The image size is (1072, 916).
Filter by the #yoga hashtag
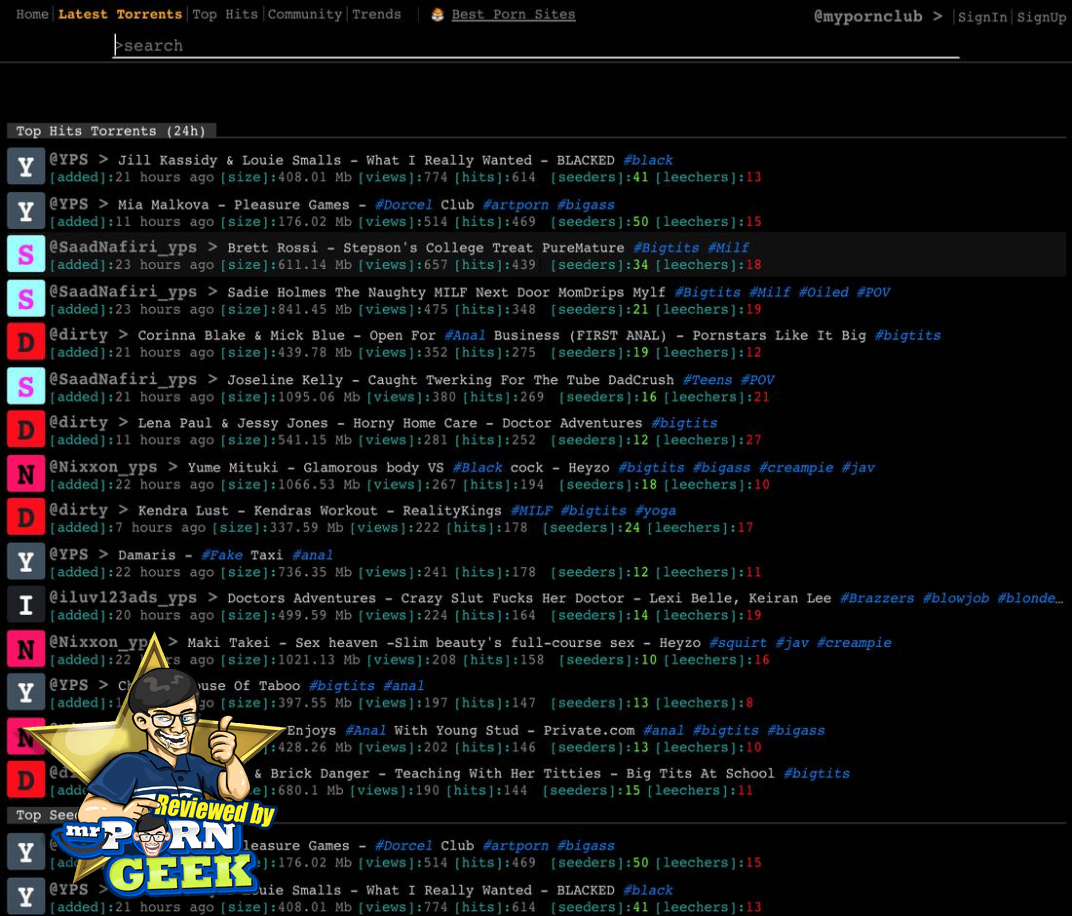pyautogui.click(x=655, y=510)
